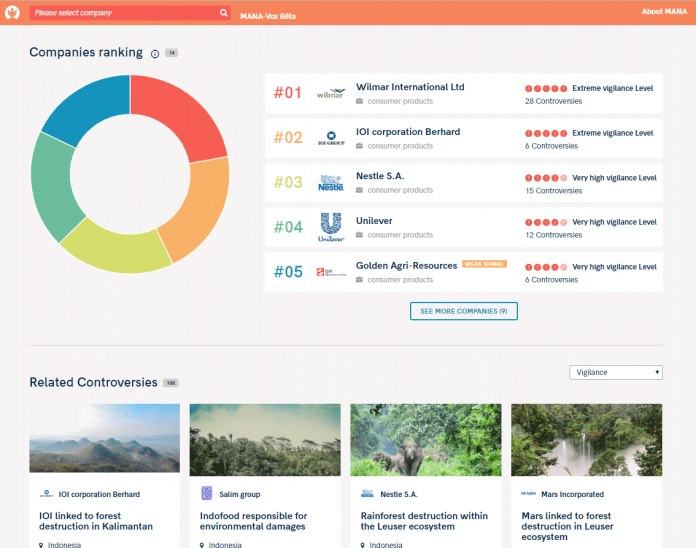Select the orange donut chart segment
Viewport: 696px width, 548px height.
(198, 209)
